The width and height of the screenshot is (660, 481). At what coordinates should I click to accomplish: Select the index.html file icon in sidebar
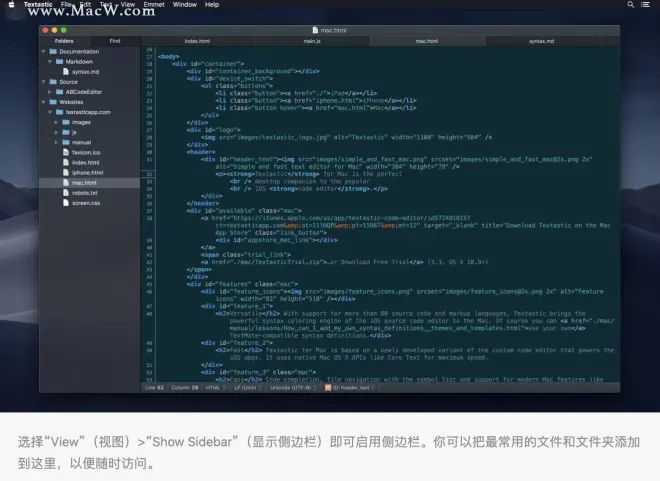point(66,162)
